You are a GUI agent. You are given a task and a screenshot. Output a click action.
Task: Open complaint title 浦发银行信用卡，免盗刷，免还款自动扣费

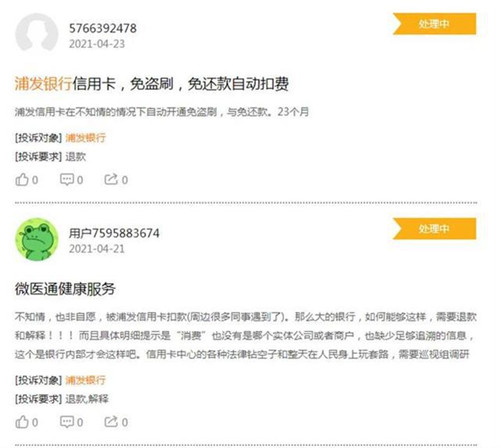coord(152,84)
